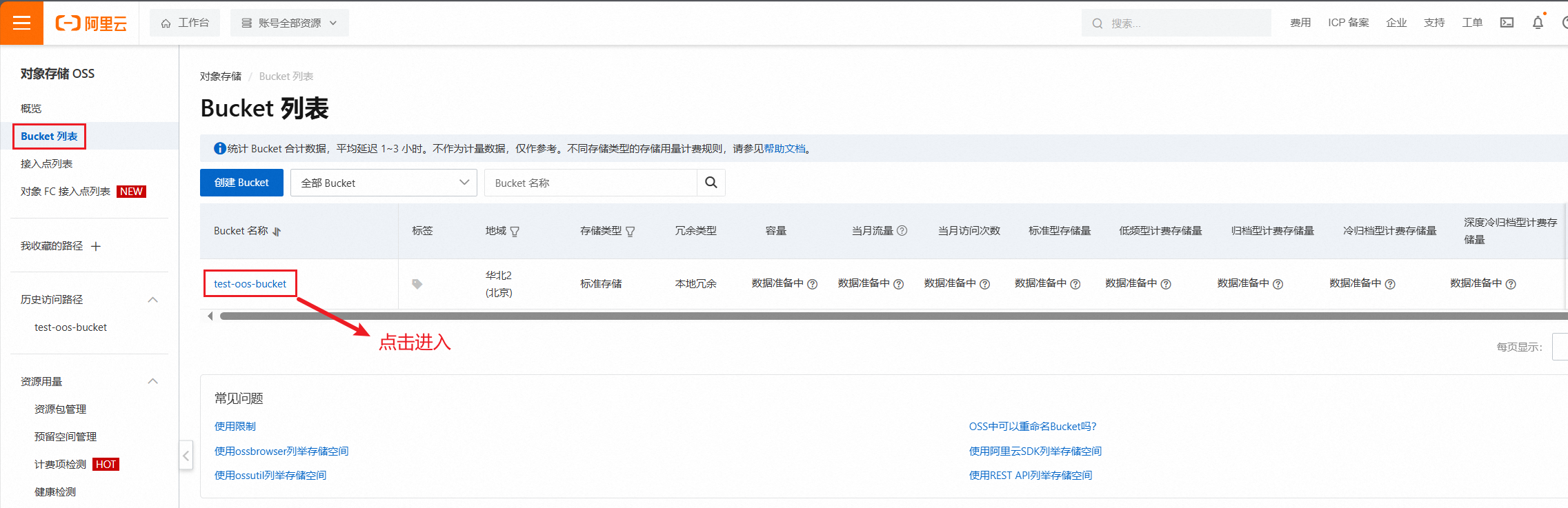Click the 创建 Bucket button

tap(241, 183)
